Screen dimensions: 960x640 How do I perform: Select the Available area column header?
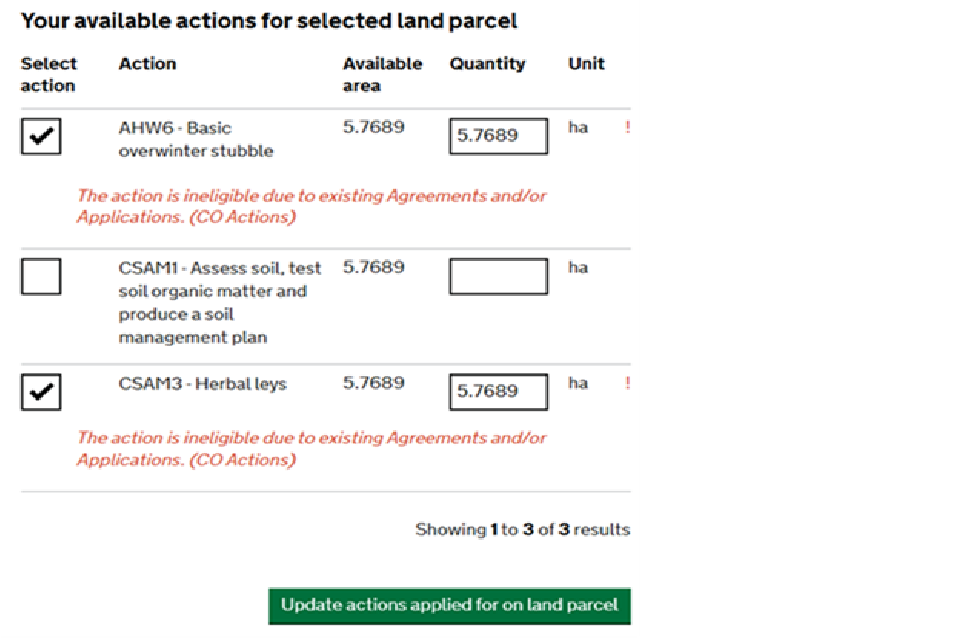[382, 75]
